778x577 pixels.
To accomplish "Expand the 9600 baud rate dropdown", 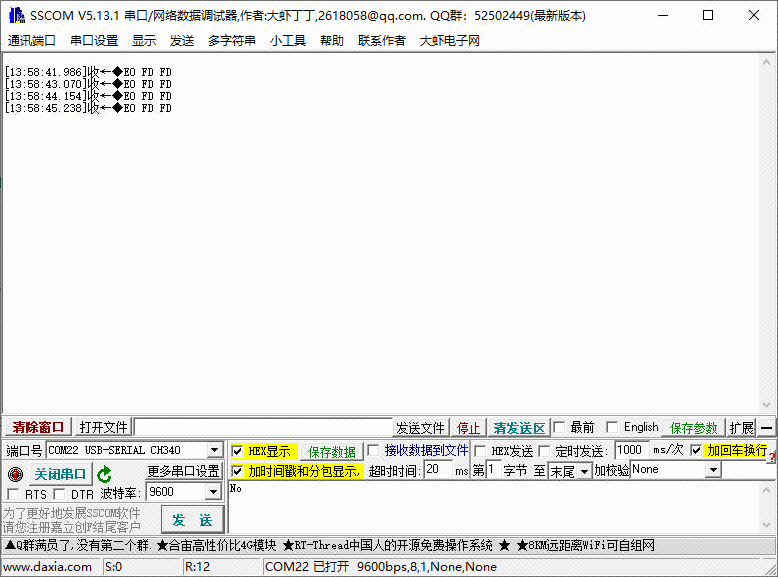I will point(213,492).
